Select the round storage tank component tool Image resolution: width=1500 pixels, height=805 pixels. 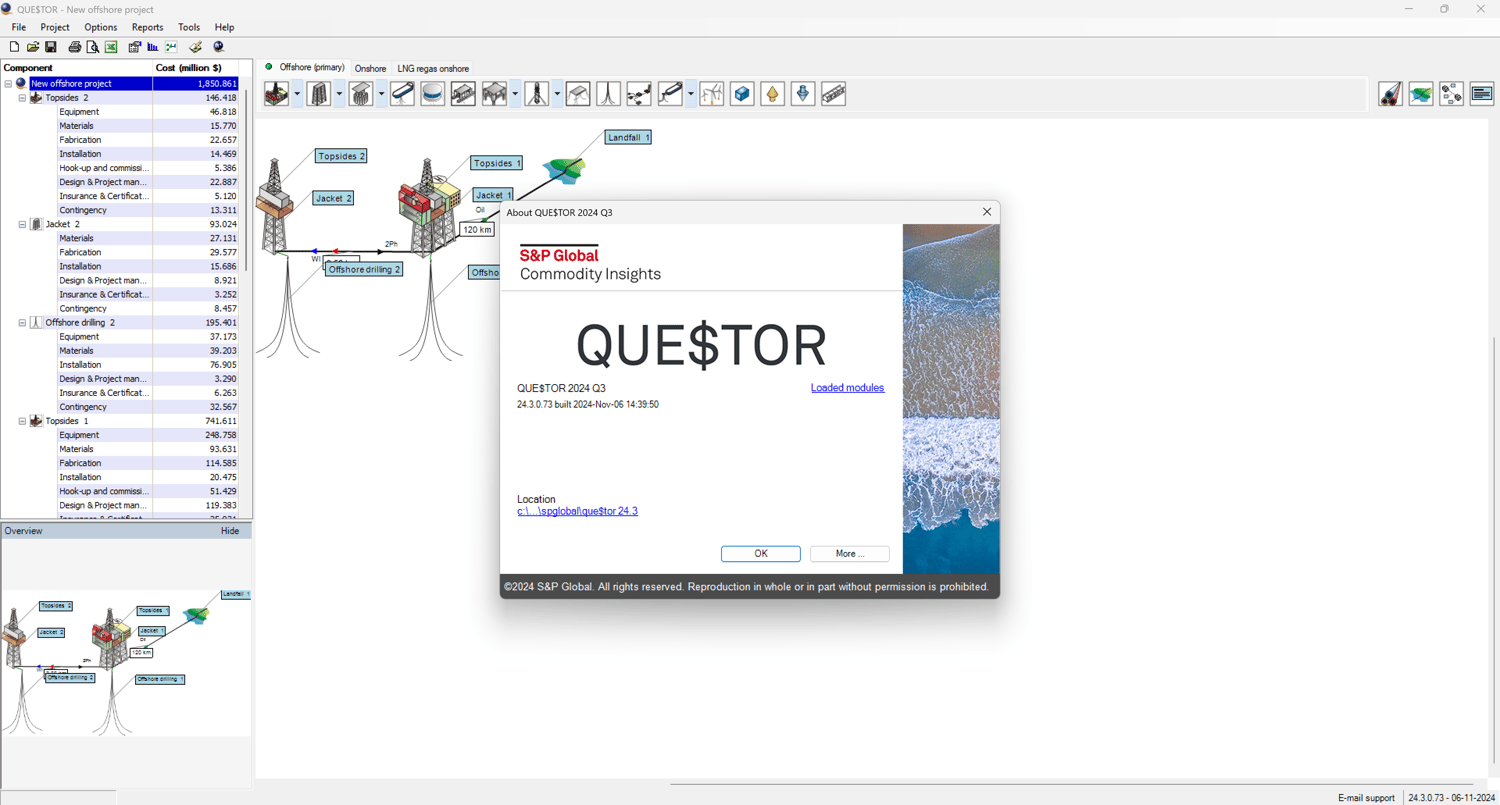click(433, 94)
